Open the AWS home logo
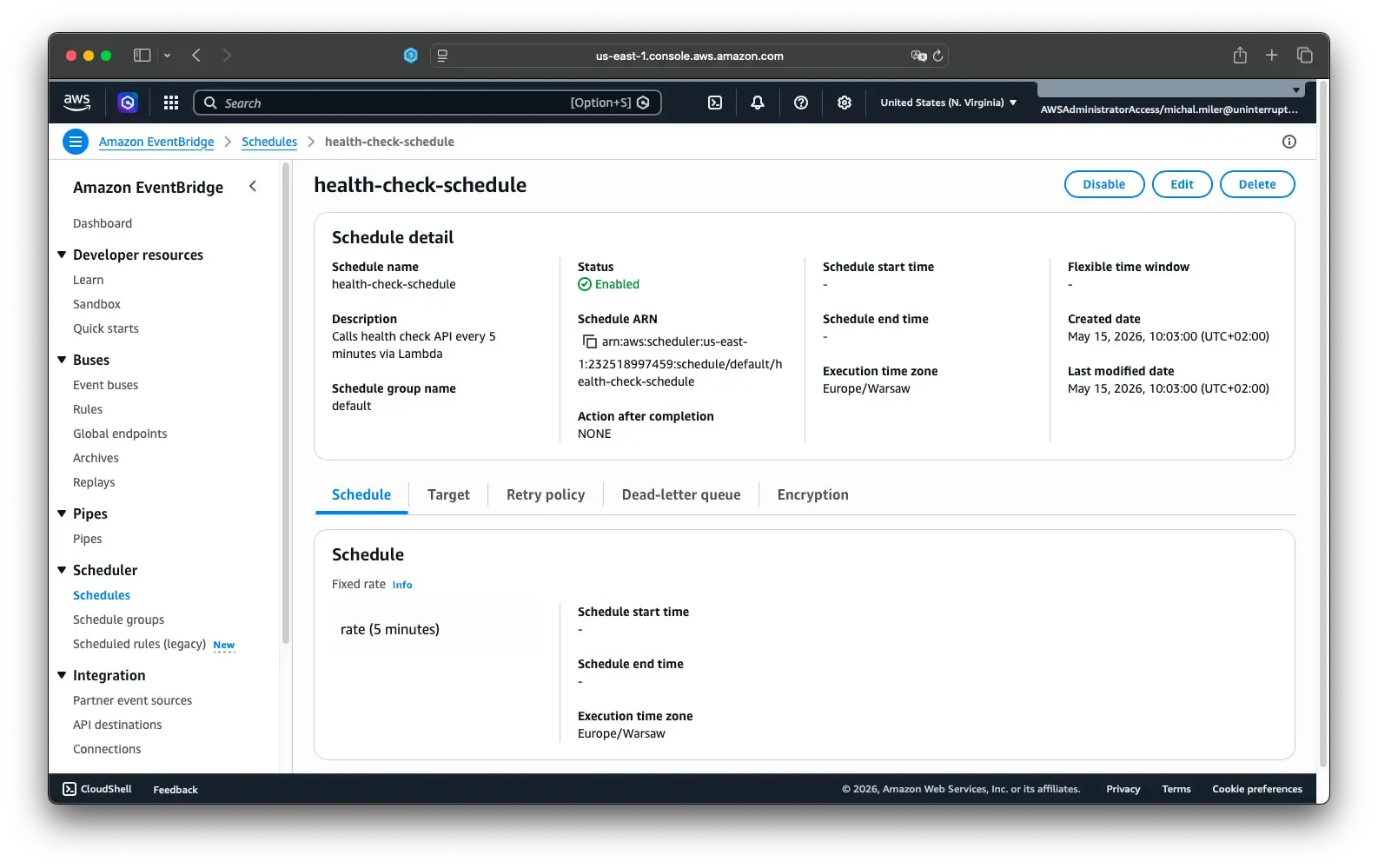This screenshot has width=1378, height=868. [x=76, y=103]
